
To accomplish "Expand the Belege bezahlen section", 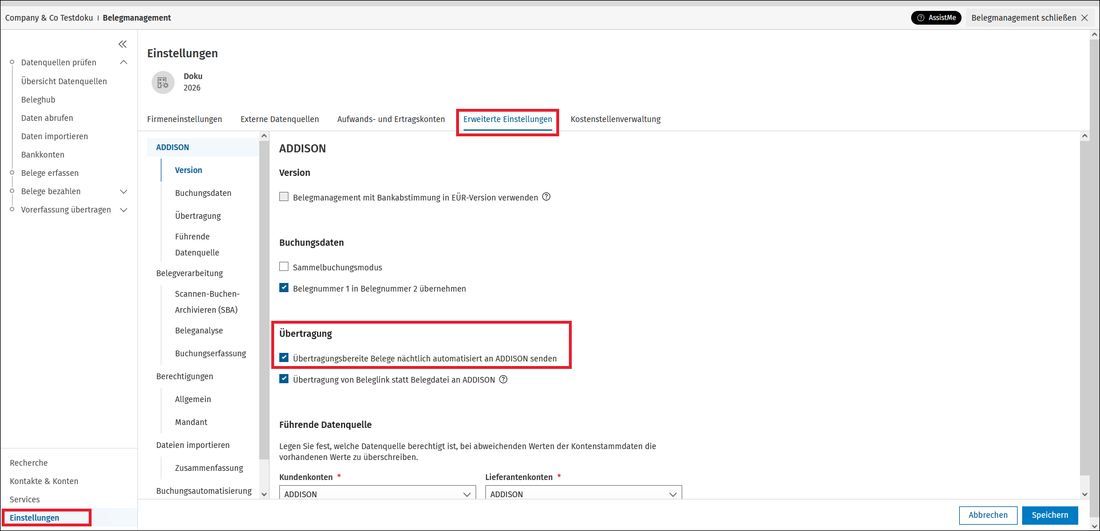I will coord(124,191).
